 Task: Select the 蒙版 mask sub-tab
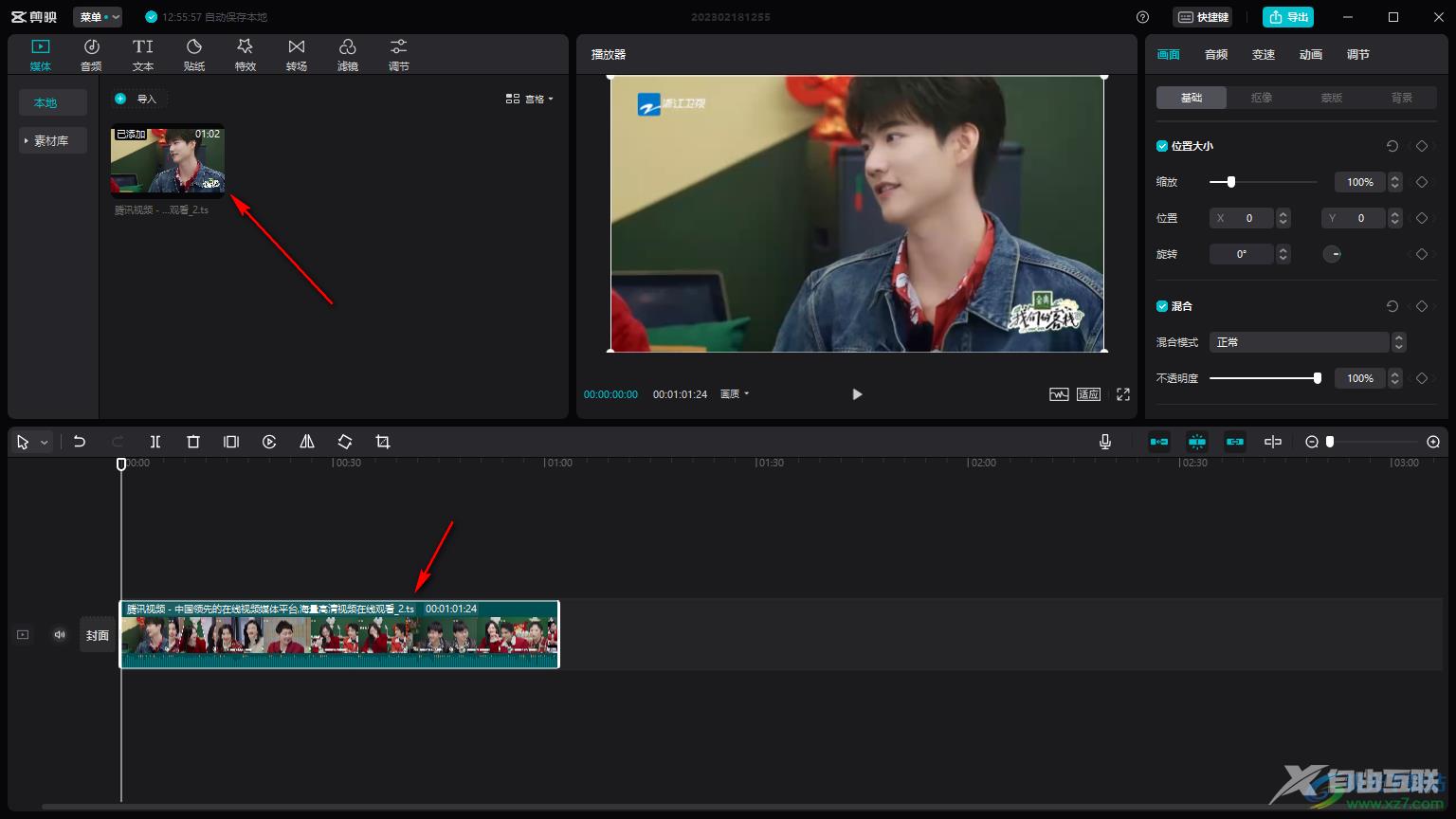(x=1332, y=98)
